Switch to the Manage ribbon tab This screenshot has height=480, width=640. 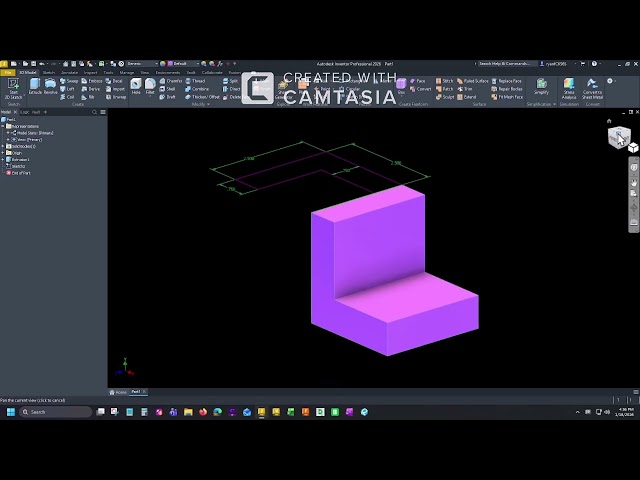point(127,73)
